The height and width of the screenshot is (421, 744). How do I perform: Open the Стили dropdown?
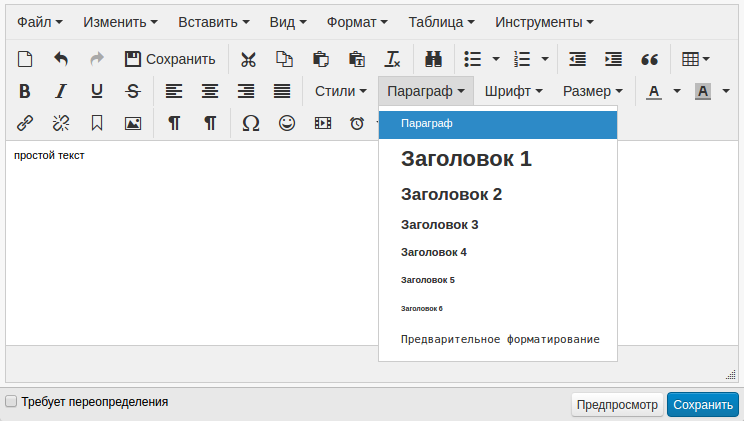(341, 91)
